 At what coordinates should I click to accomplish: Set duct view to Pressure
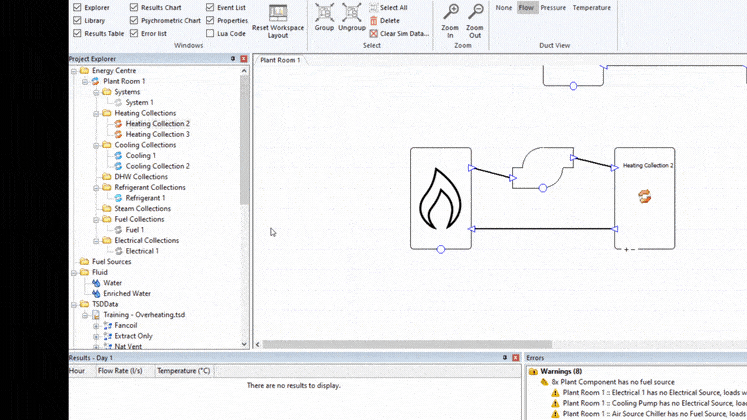553,8
